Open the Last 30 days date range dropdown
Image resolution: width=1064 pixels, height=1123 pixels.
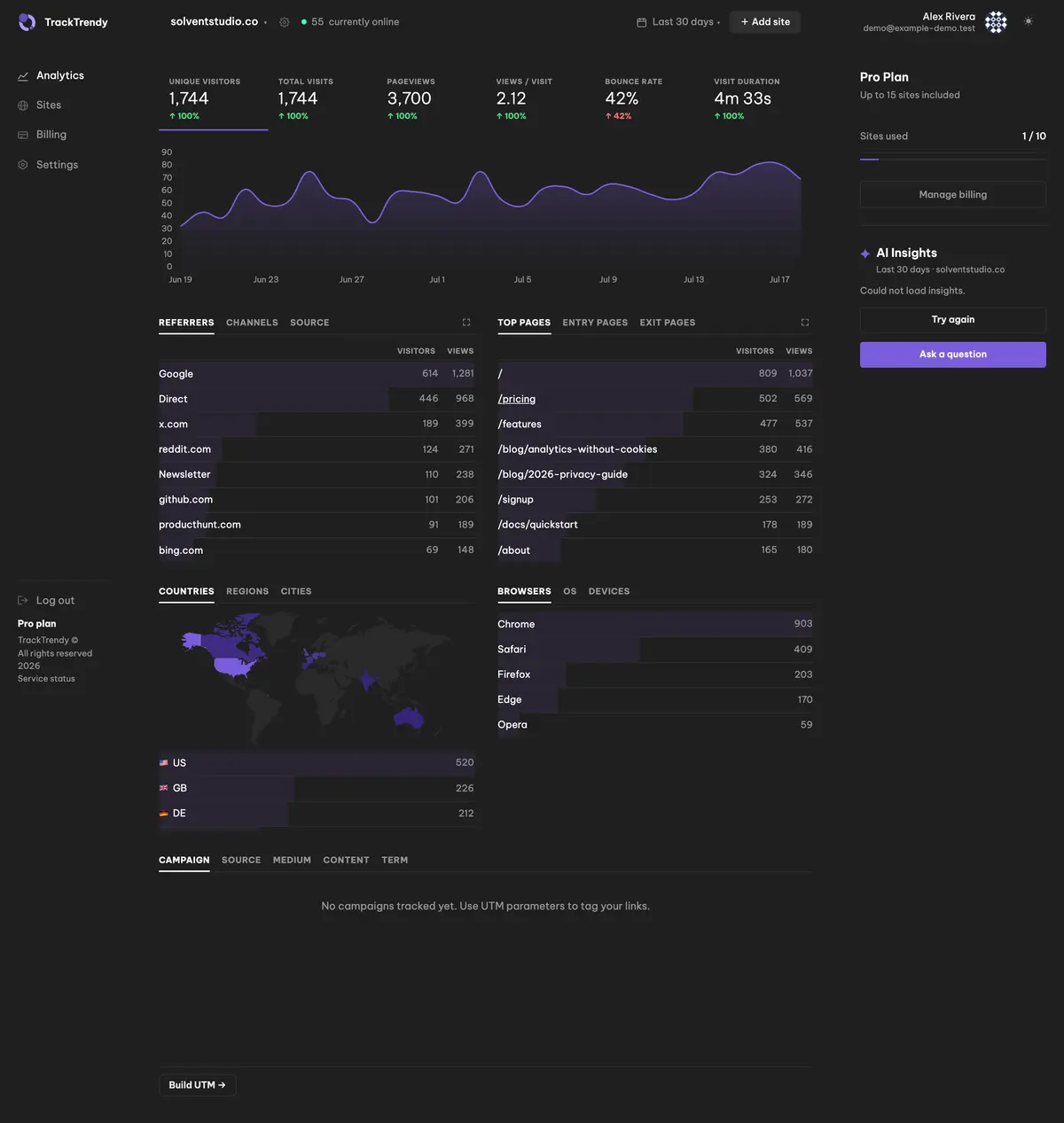pos(678,22)
